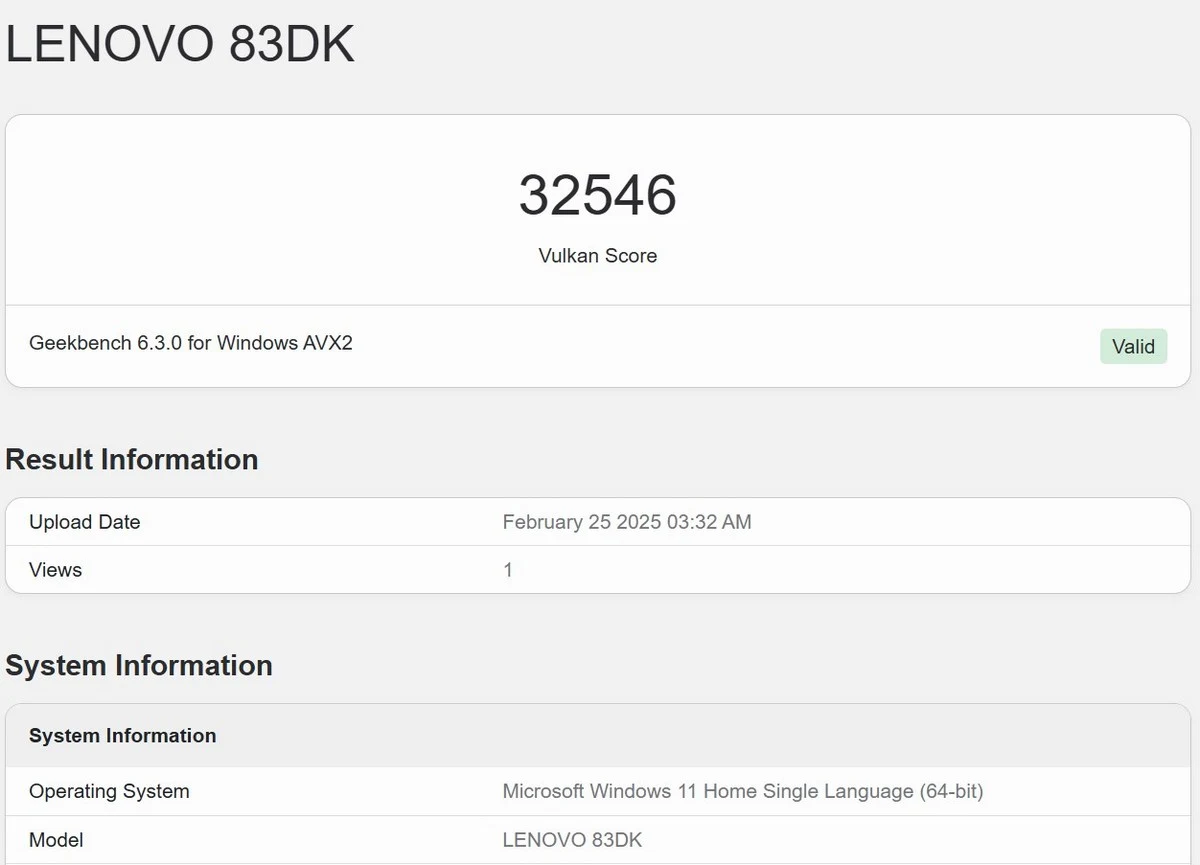Click the Model row label

(56, 840)
